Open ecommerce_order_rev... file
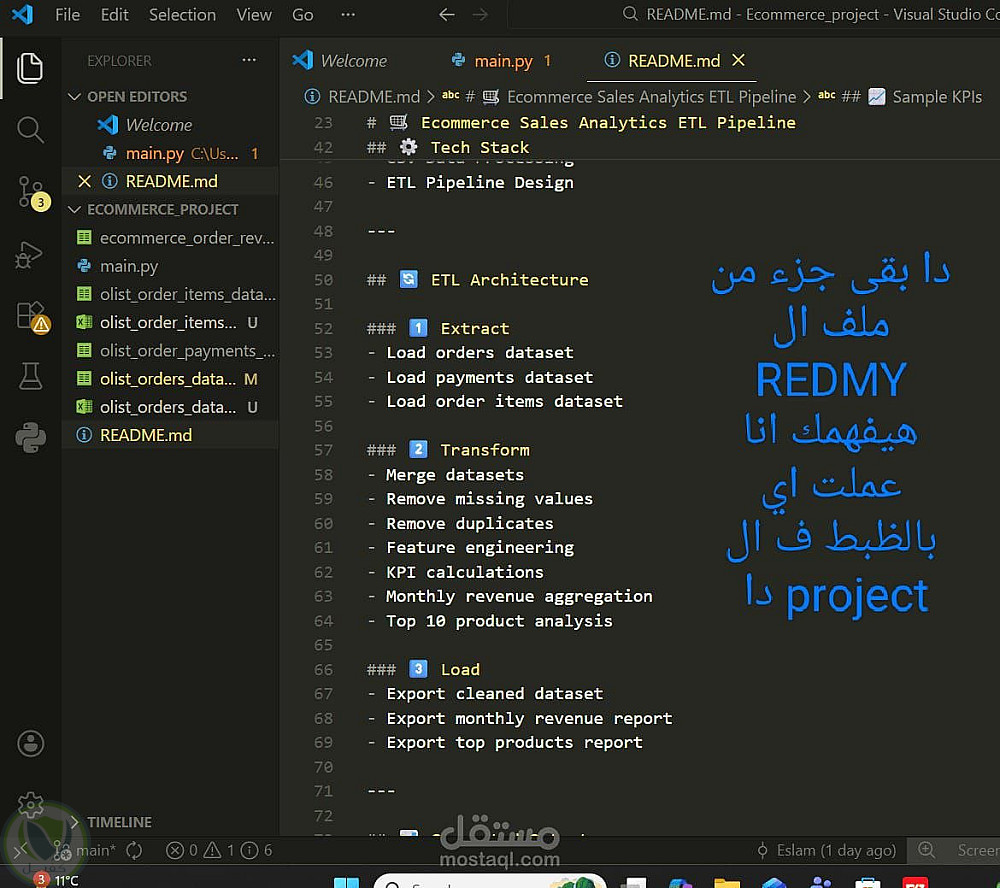 [x=170, y=238]
